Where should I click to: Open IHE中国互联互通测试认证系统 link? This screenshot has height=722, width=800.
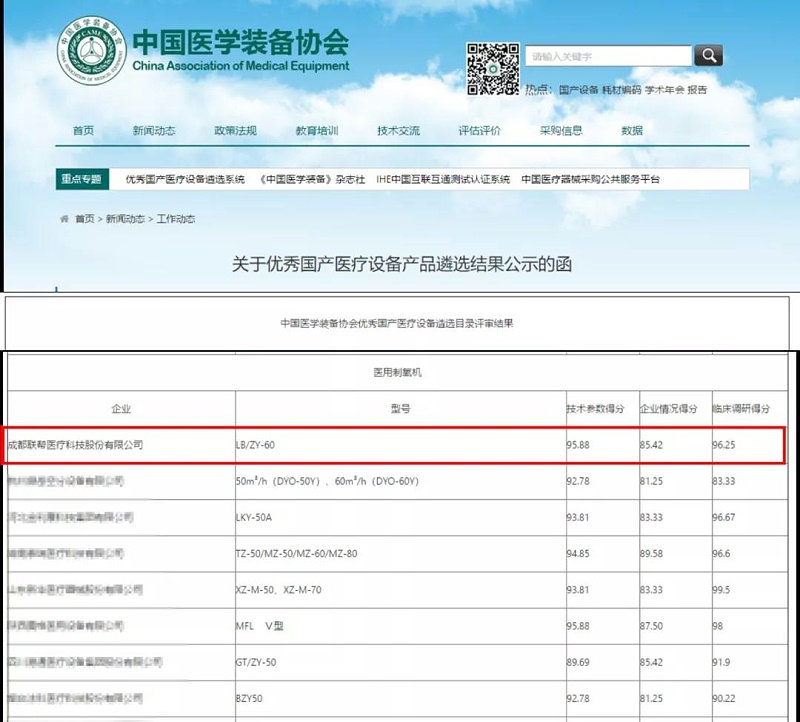tap(443, 179)
